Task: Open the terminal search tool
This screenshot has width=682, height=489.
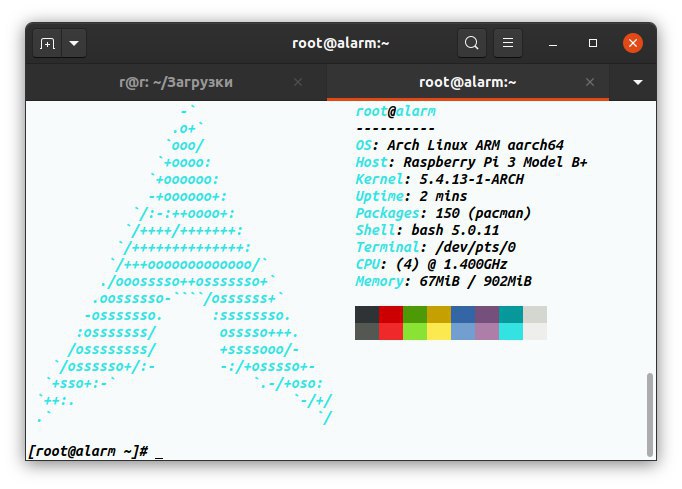Action: tap(471, 43)
